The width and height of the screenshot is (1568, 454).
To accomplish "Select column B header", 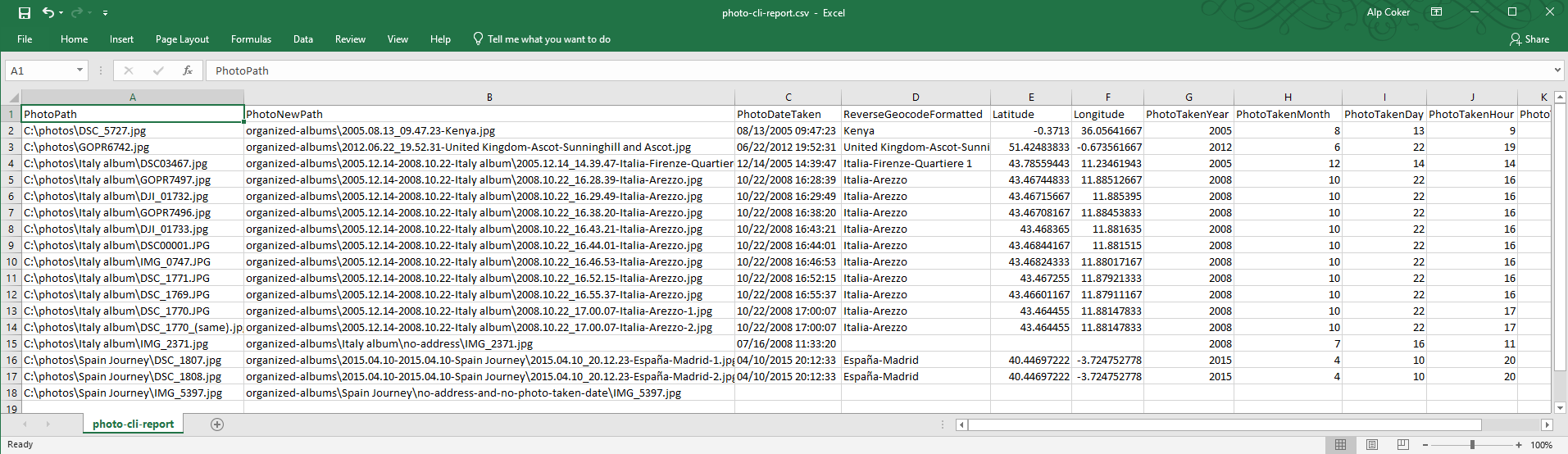I will pos(489,97).
